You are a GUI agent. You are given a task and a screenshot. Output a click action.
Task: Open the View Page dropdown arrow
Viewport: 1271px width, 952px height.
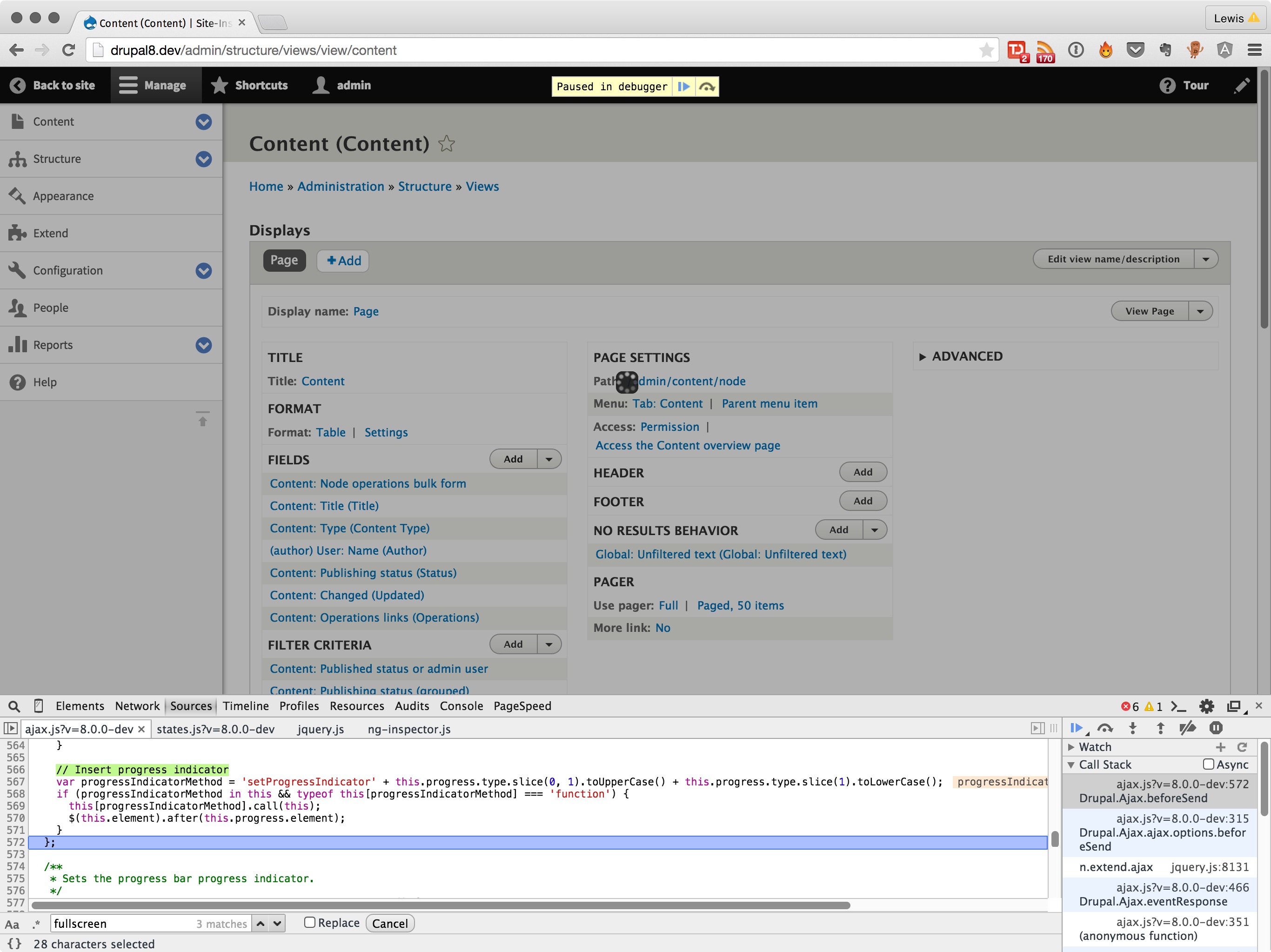(x=1200, y=311)
